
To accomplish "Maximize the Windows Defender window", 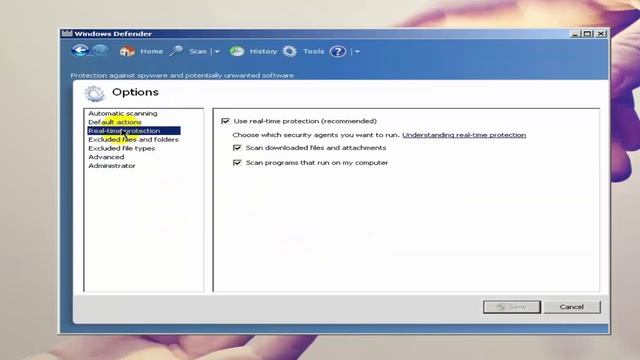I will click(x=587, y=34).
